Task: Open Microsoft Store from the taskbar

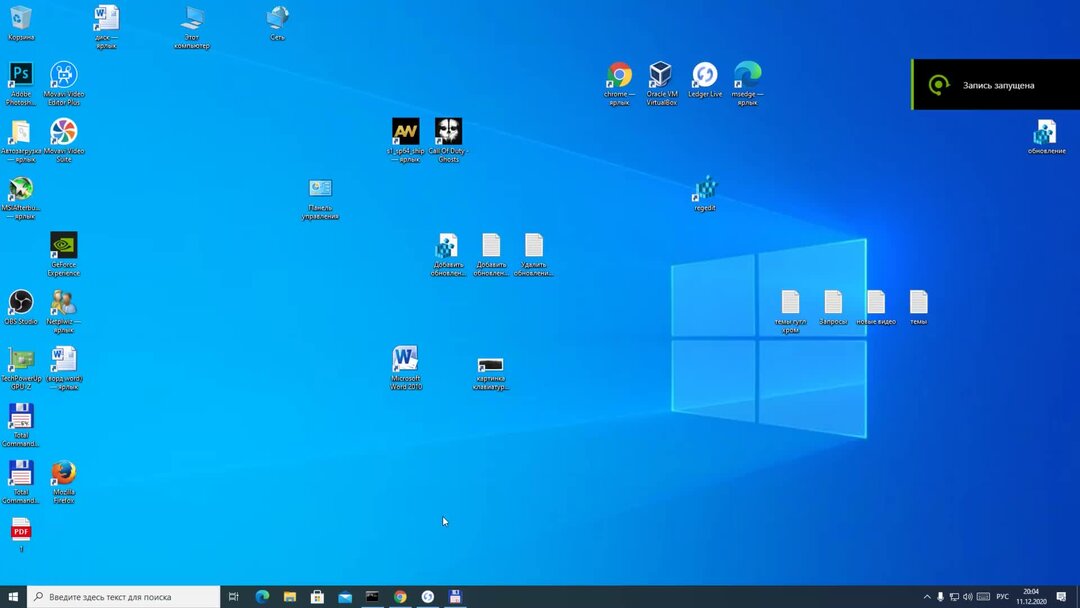Action: tap(317, 596)
